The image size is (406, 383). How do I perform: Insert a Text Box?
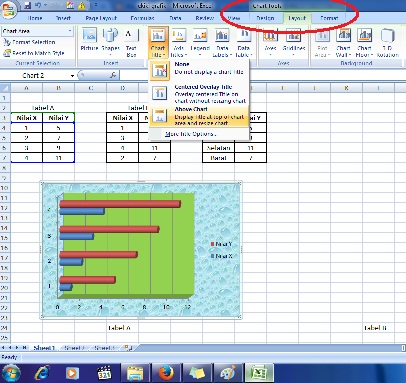(131, 42)
